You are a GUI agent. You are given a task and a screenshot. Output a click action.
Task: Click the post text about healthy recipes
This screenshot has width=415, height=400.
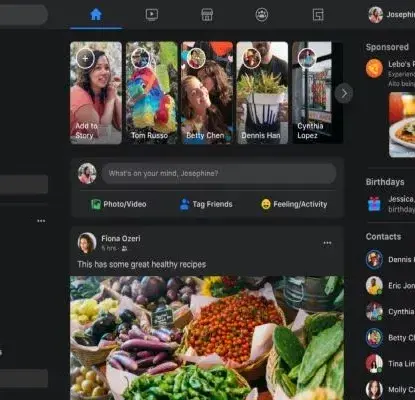tap(142, 264)
